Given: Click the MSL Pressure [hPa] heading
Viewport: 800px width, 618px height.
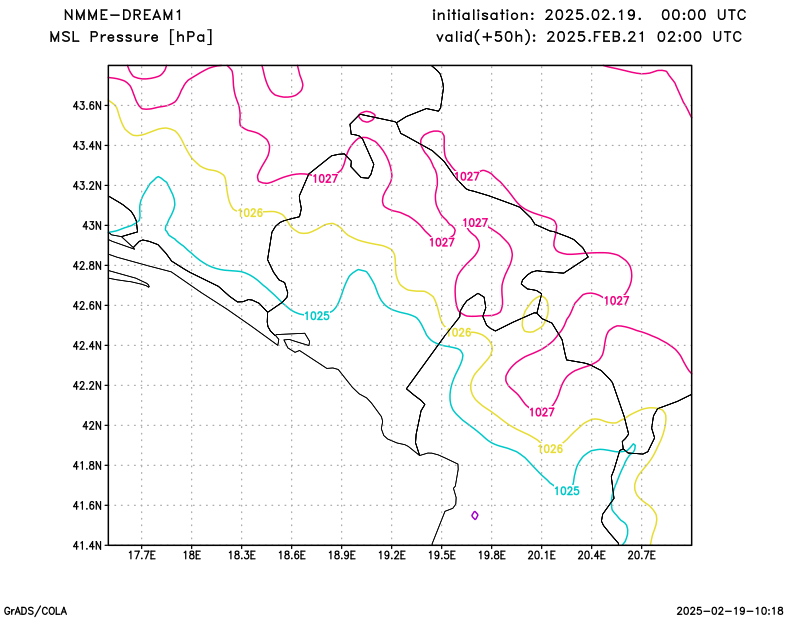Looking at the screenshot, I should click(x=131, y=37).
